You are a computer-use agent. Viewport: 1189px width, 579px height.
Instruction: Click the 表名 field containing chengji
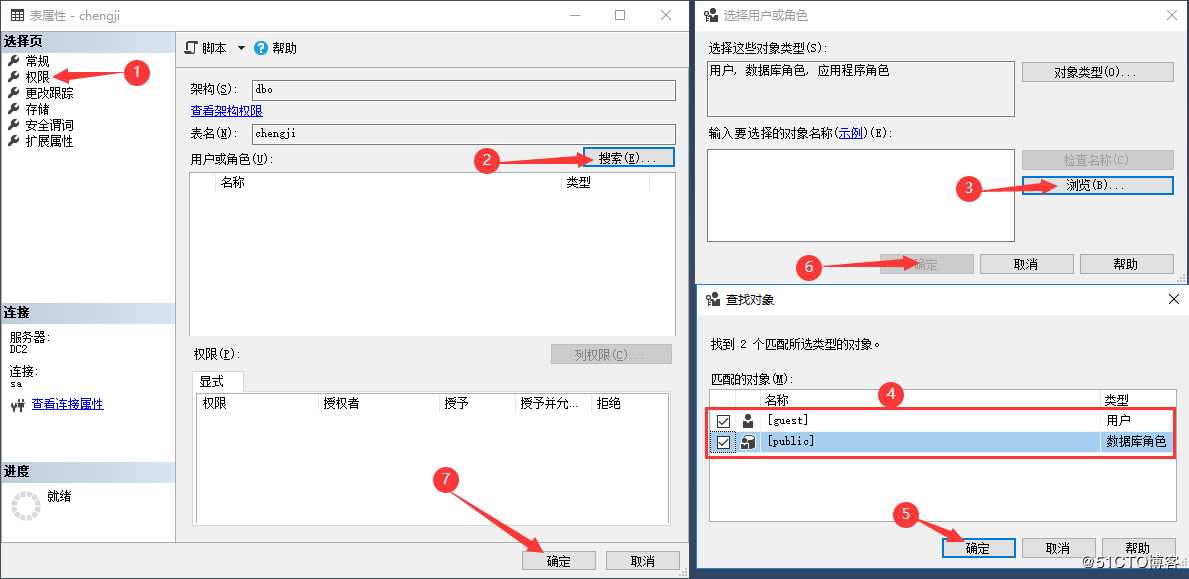463,134
